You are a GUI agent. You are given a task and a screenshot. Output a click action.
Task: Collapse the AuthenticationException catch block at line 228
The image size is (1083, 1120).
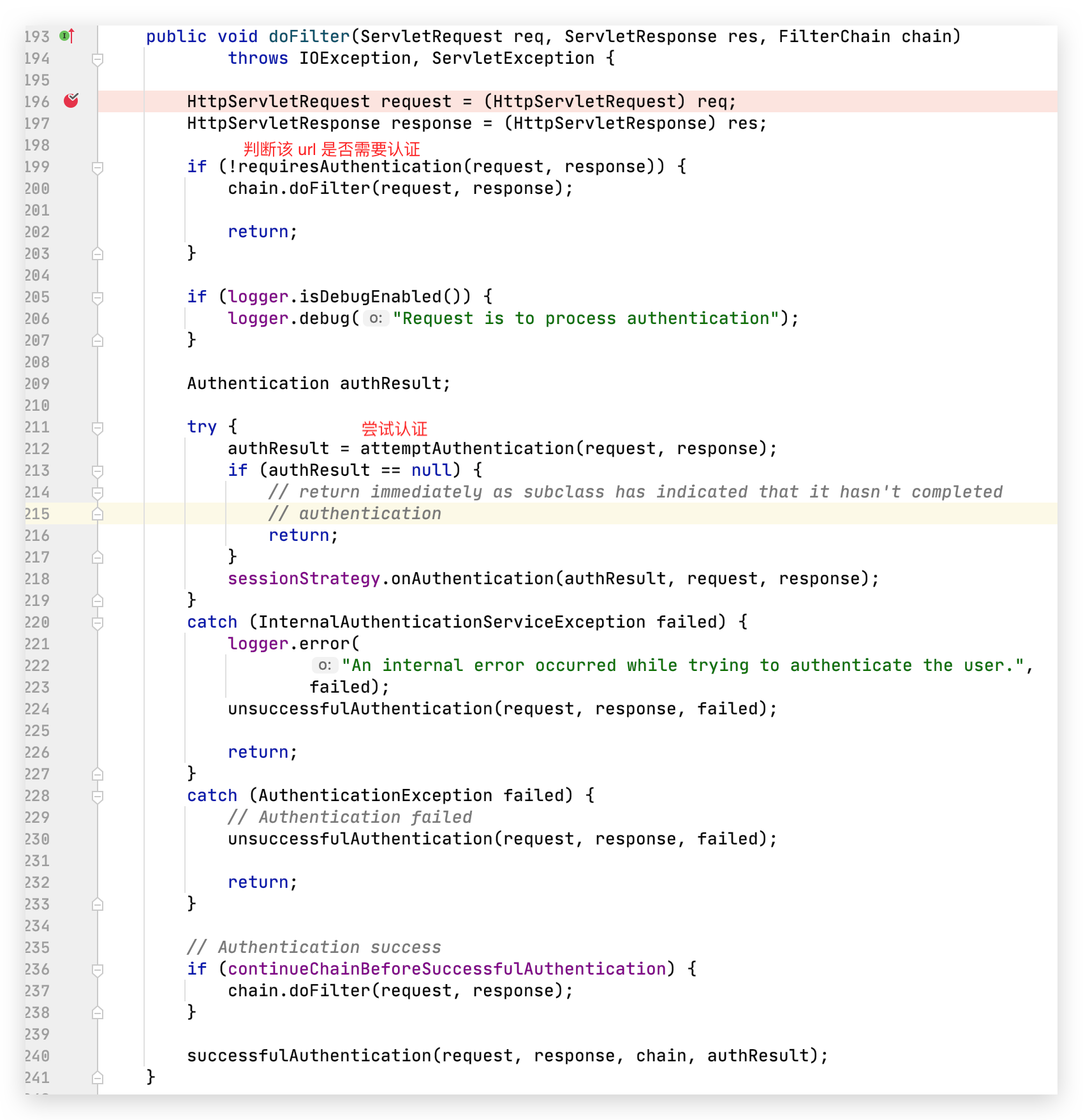[x=98, y=796]
